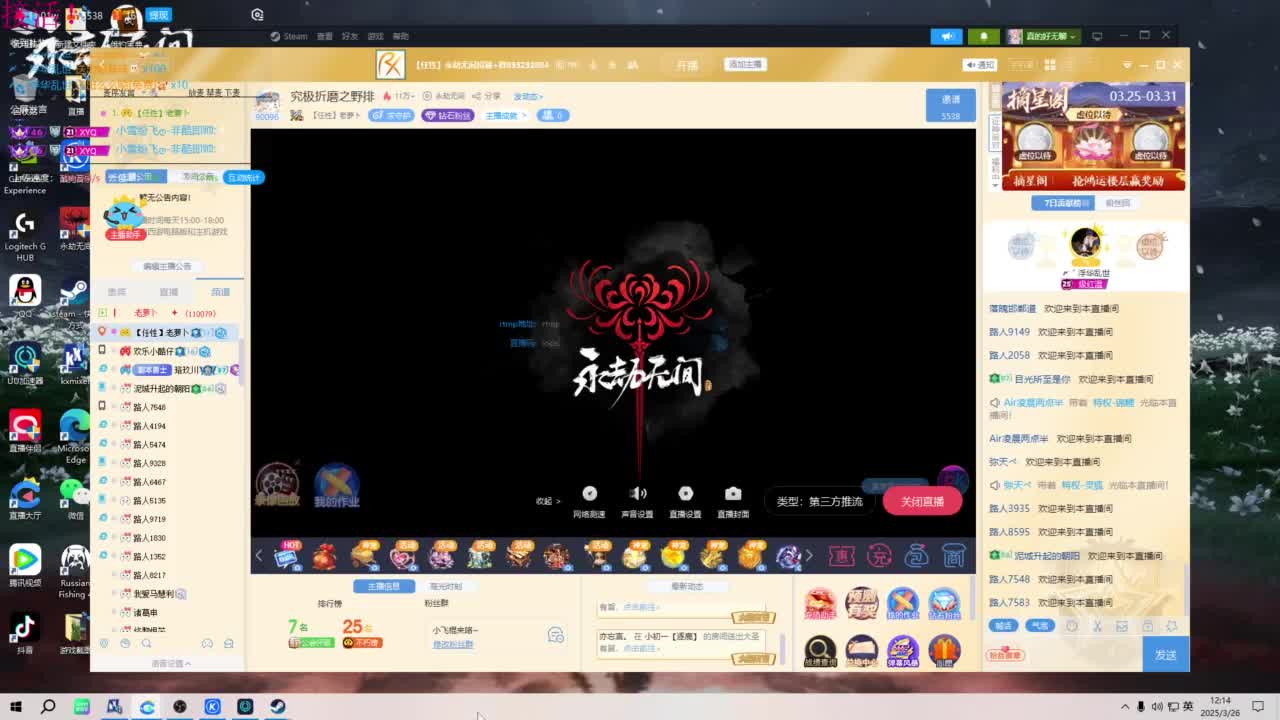Switch to the 主播信息 tab
Screen dimensions: 1280x720
(384, 586)
